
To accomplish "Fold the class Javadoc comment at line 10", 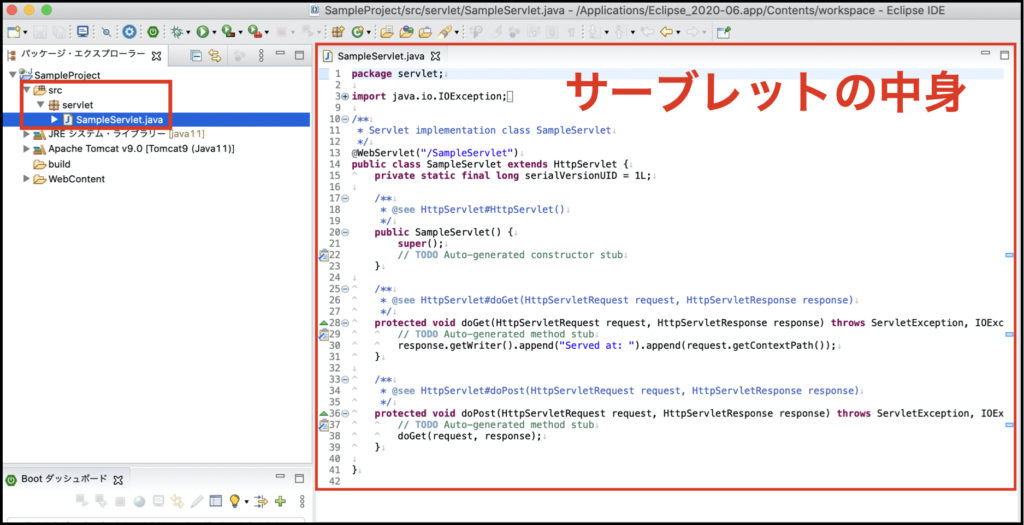I will pyautogui.click(x=345, y=119).
